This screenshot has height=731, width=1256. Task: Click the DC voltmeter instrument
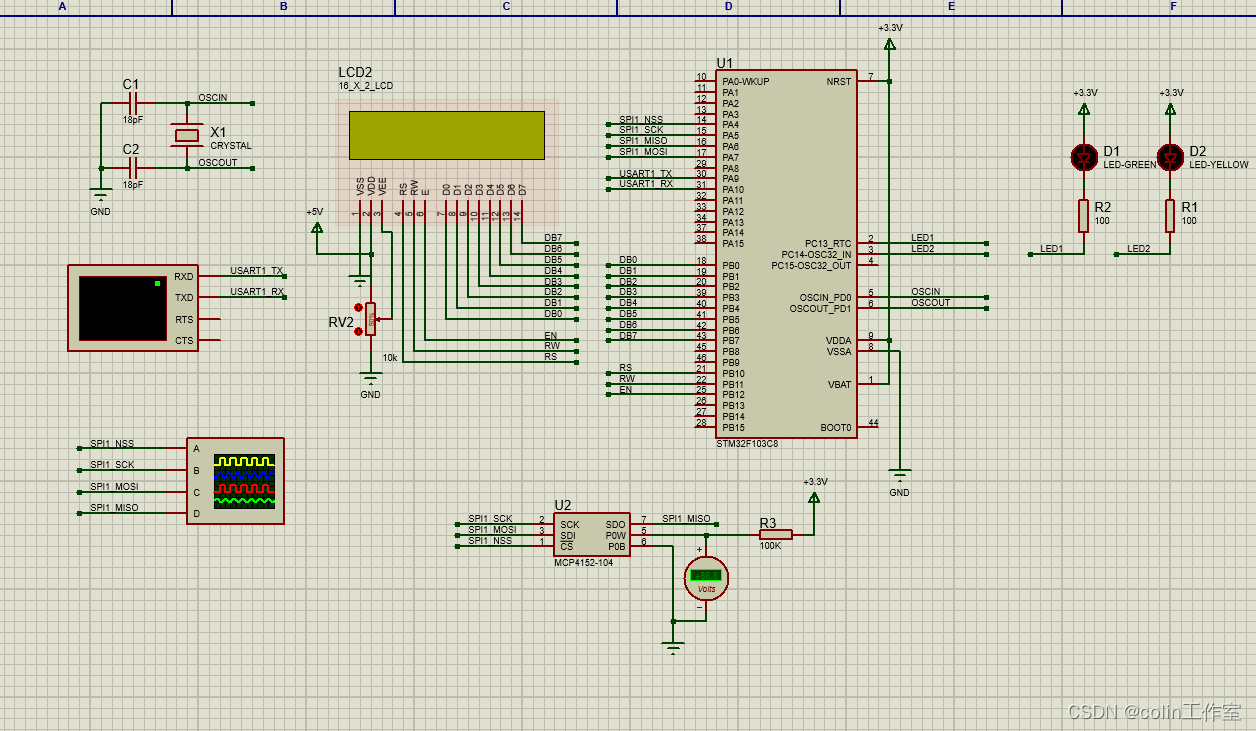706,578
